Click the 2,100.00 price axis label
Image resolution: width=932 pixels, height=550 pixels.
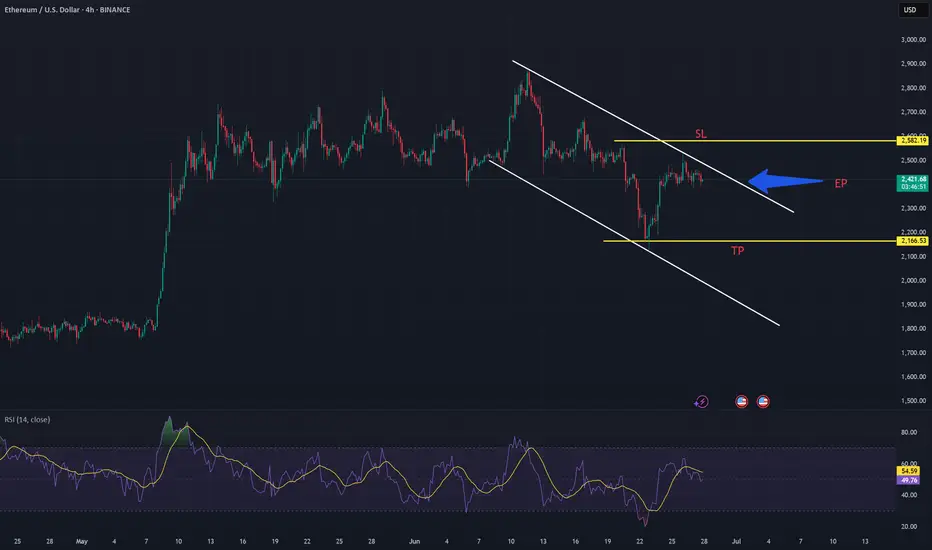coord(914,256)
